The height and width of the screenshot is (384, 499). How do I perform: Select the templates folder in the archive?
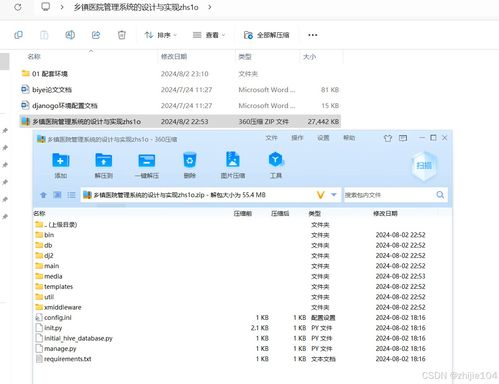pos(54,287)
